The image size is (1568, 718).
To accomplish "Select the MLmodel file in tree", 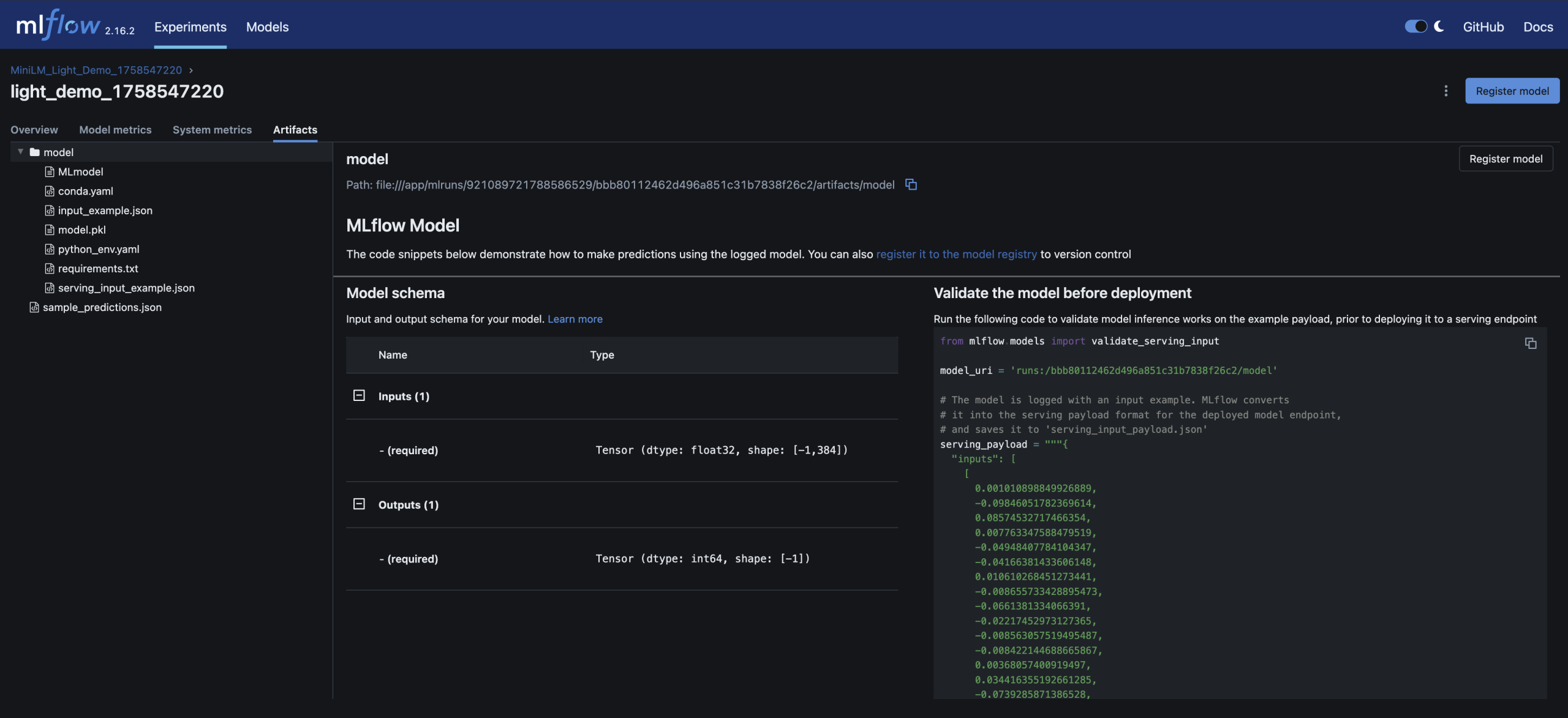I will [x=80, y=172].
